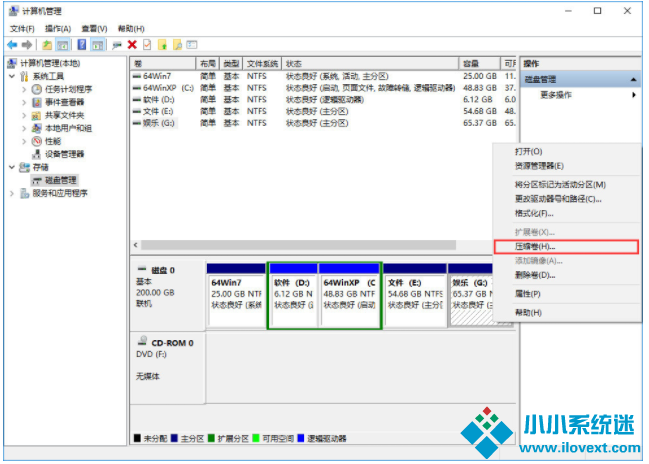Click the disk connect icon left of the red X
This screenshot has width=649, height=464.
coord(117,45)
